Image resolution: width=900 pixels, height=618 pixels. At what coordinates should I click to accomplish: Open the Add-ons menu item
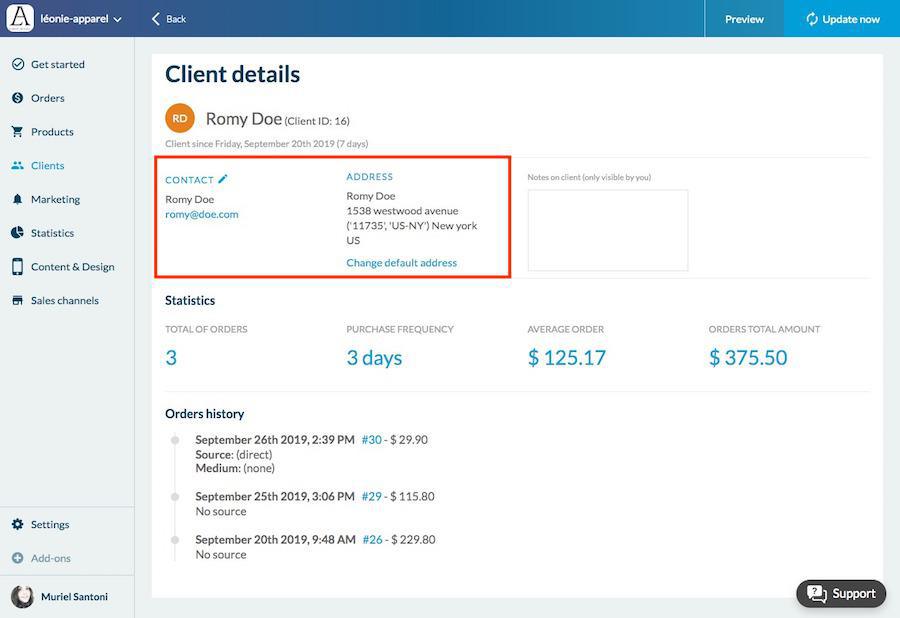[x=50, y=558]
